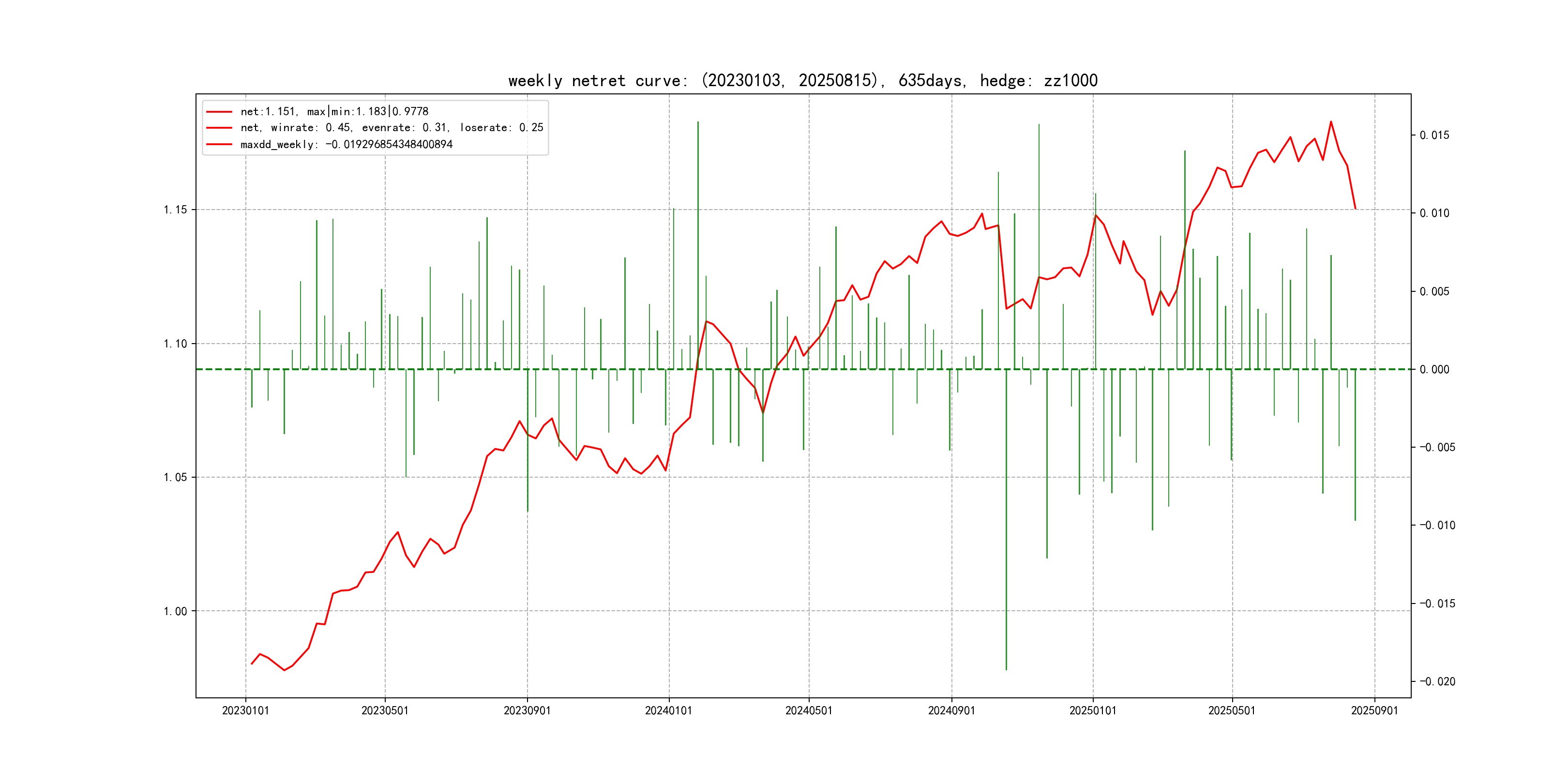Click the red line swatch beside maxdd_weekly

click(x=219, y=144)
